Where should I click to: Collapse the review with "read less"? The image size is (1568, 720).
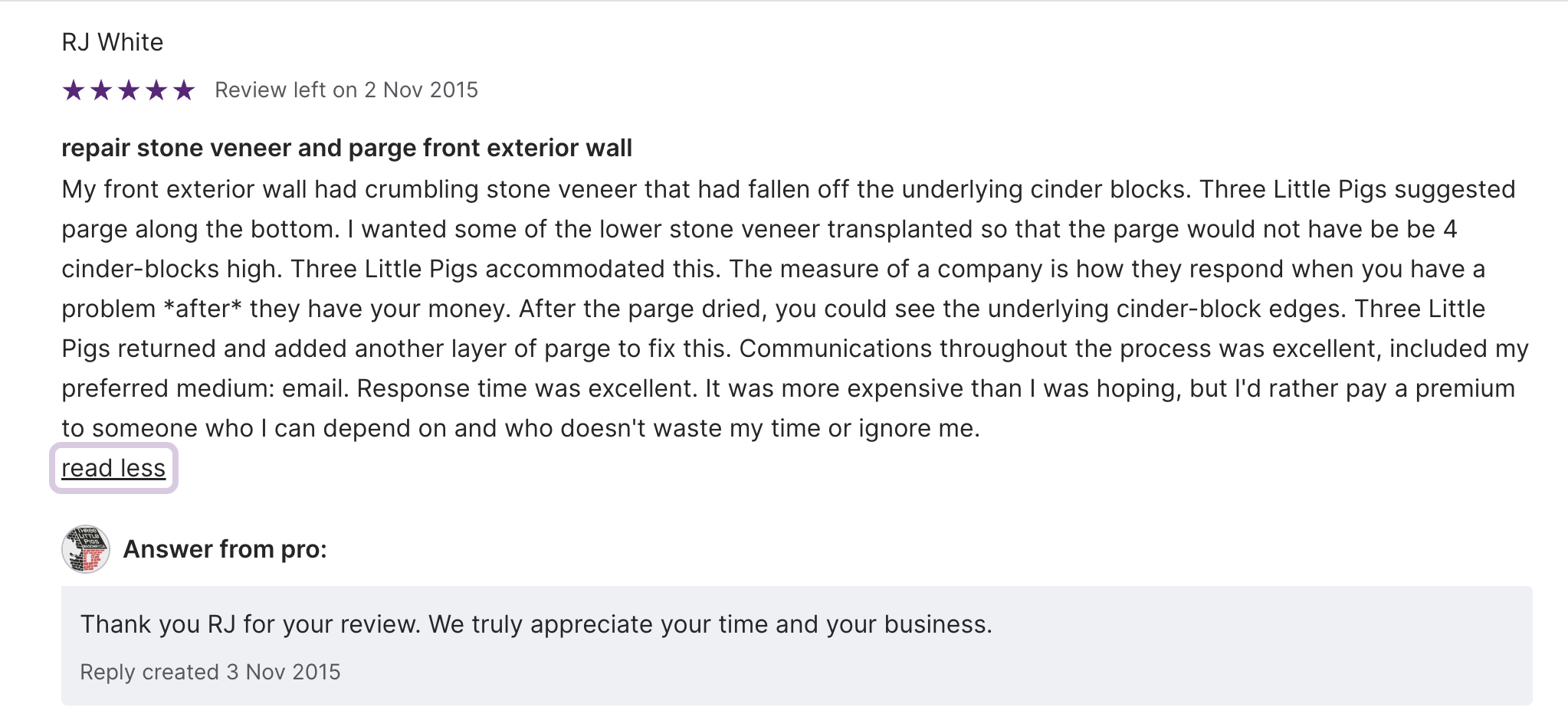coord(113,468)
